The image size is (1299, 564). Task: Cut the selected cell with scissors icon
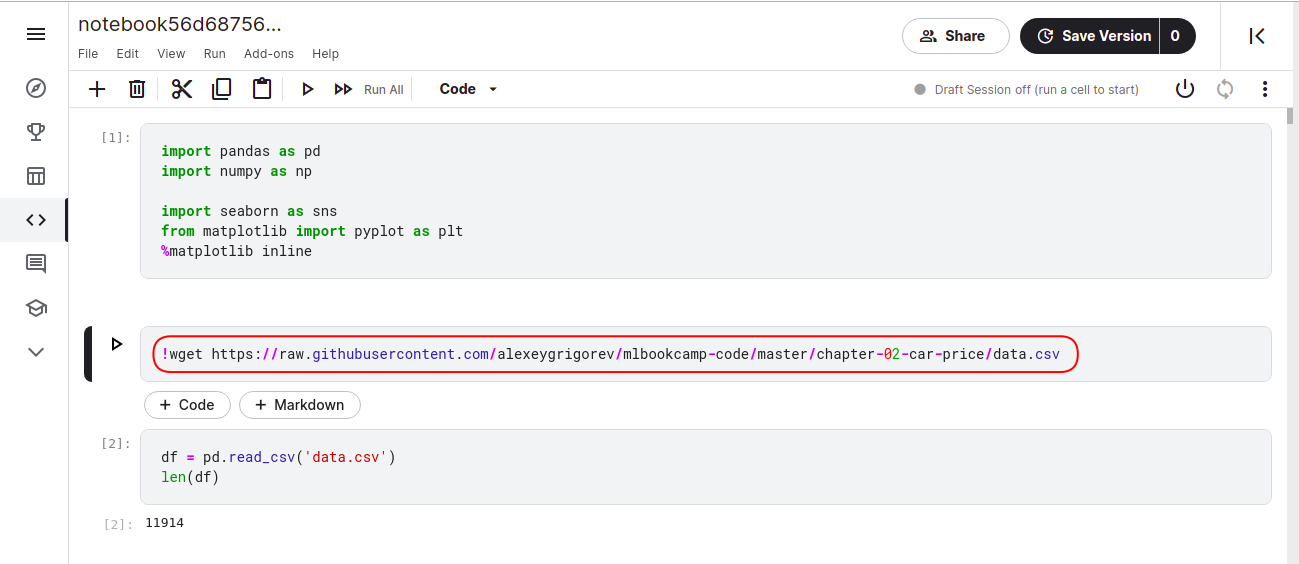pos(181,89)
